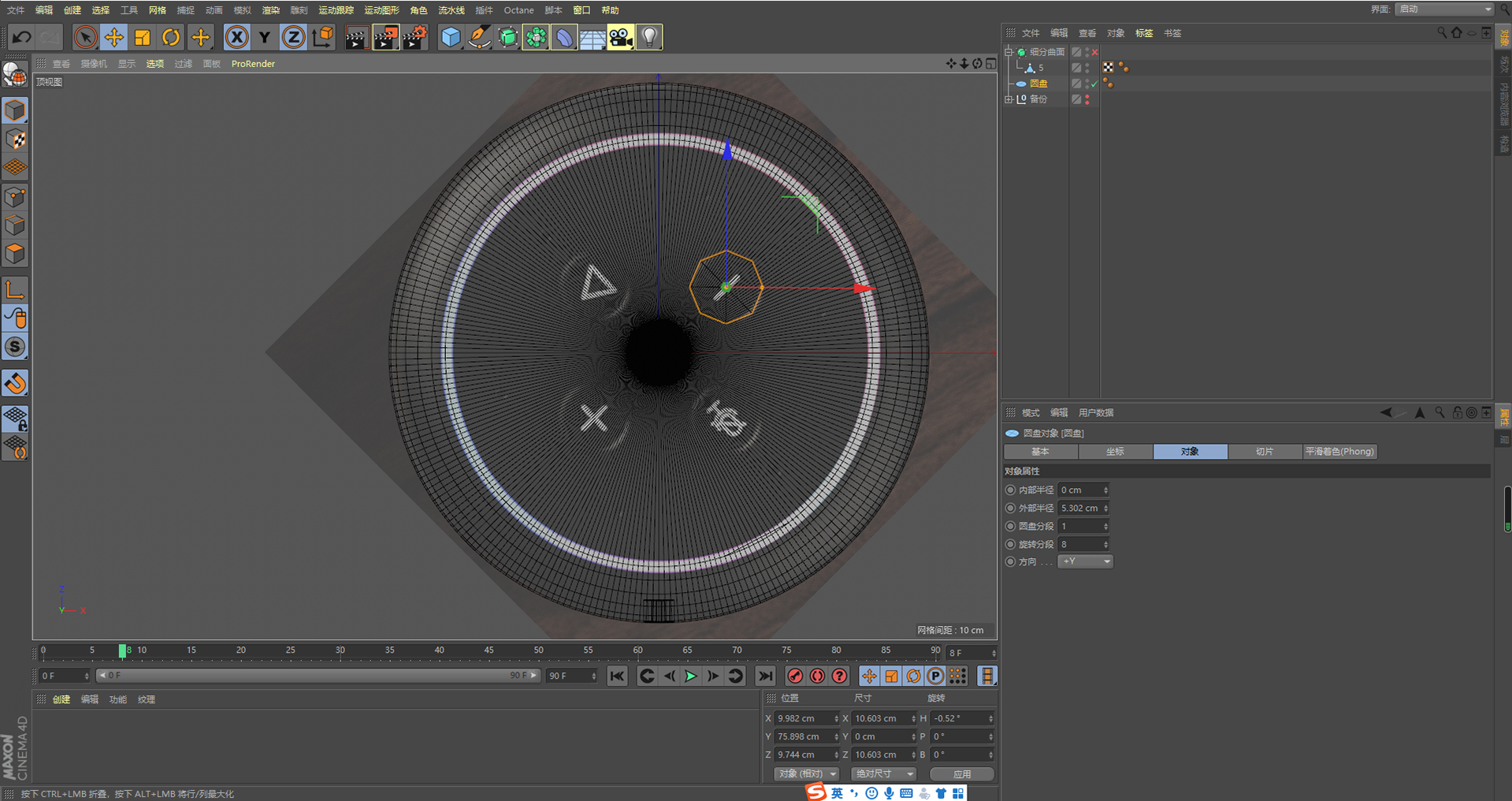Open the 绝对尺寸 size mode dropdown
Screen dimensions: 1512x801
(885, 773)
